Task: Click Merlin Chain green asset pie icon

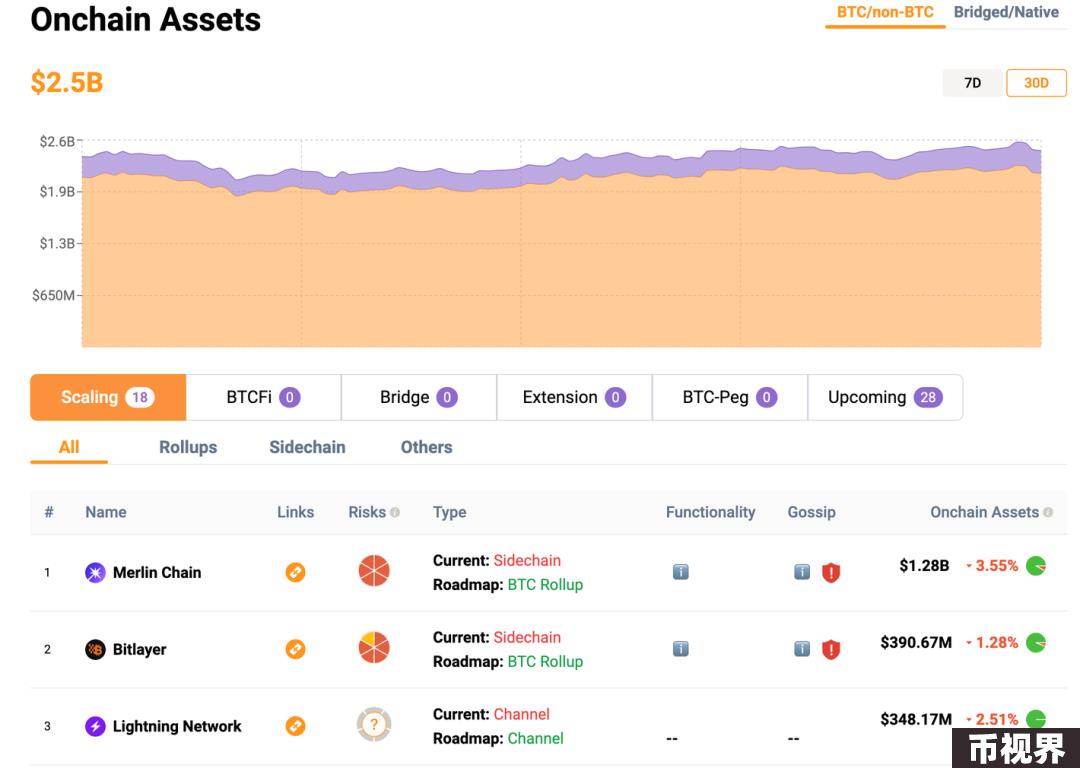Action: point(1036,566)
